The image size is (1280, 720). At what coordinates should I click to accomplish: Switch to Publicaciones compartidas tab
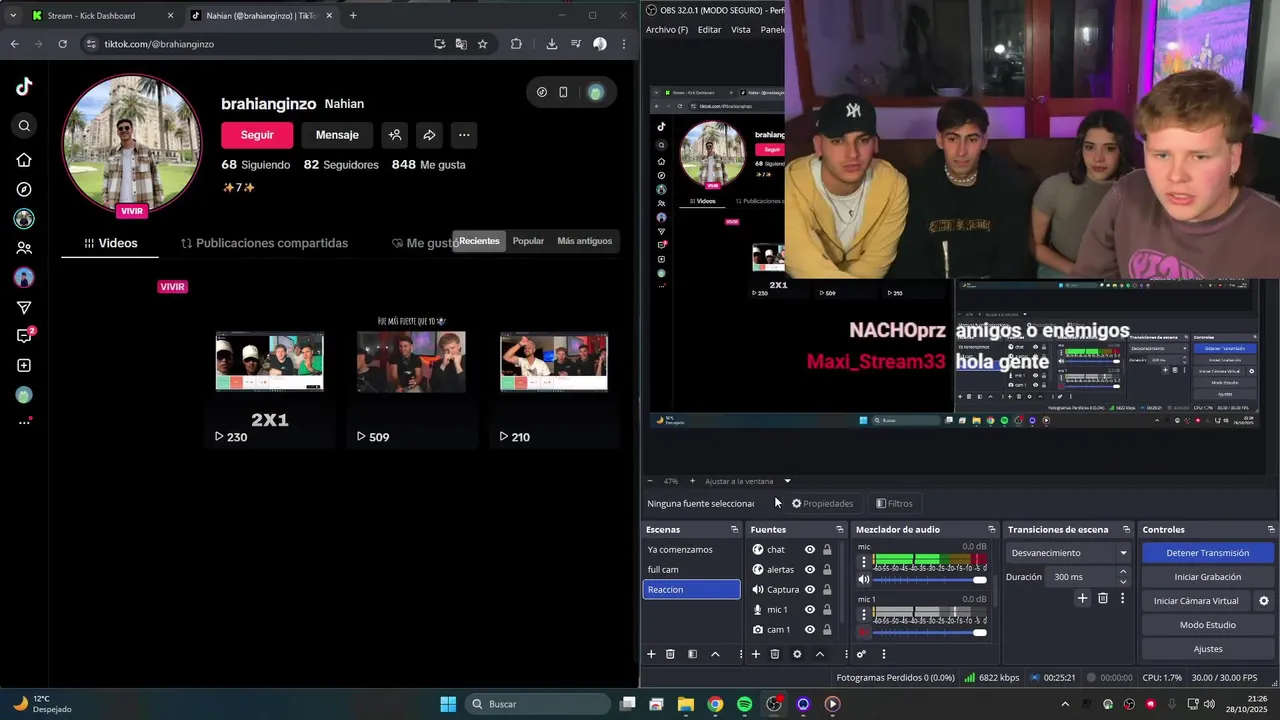264,243
